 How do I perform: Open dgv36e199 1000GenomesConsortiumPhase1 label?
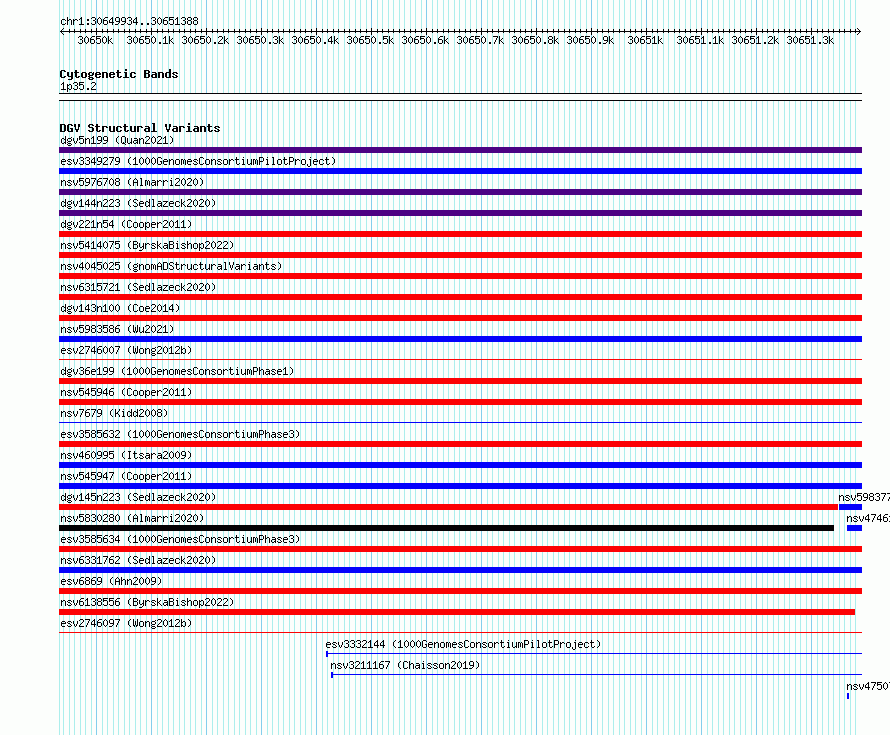click(177, 371)
